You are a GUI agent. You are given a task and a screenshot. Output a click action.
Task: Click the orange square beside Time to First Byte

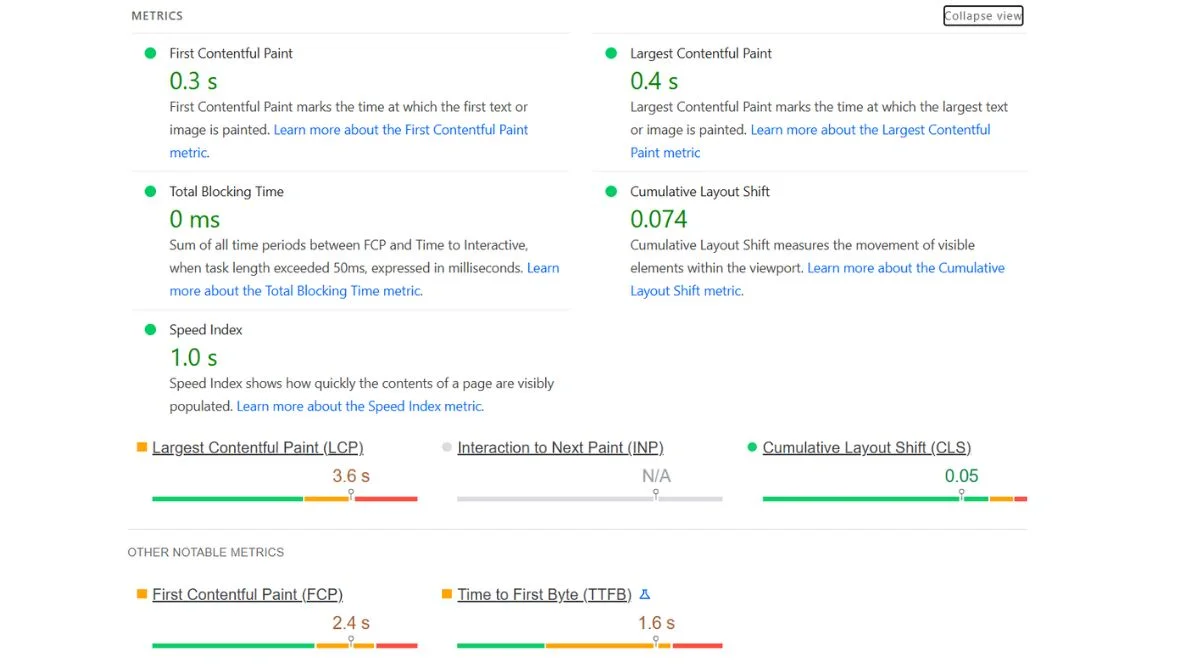coord(447,594)
